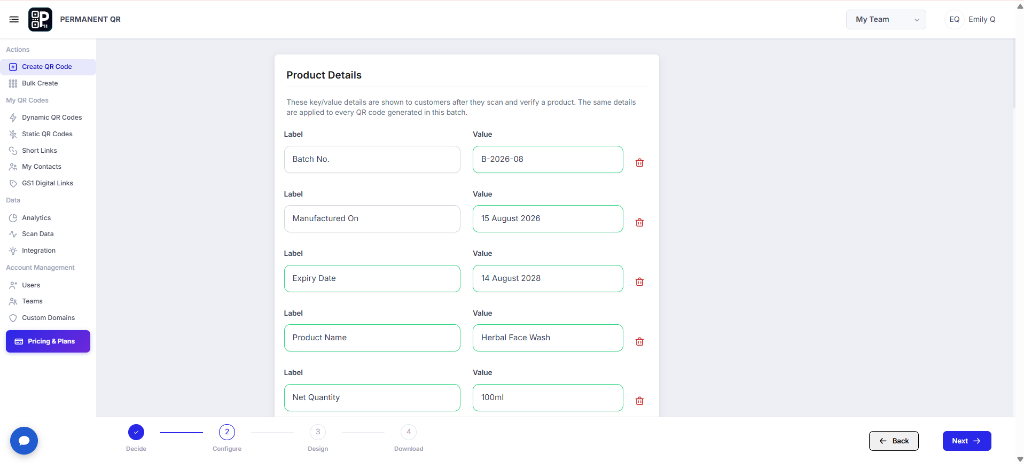
Task: Click the Permanent QR logo
Action: [40, 20]
